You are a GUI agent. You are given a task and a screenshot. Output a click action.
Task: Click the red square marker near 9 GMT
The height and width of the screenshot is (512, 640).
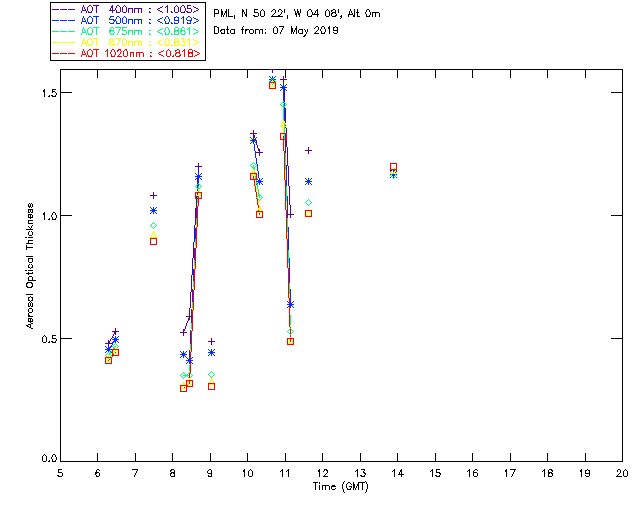(x=211, y=386)
